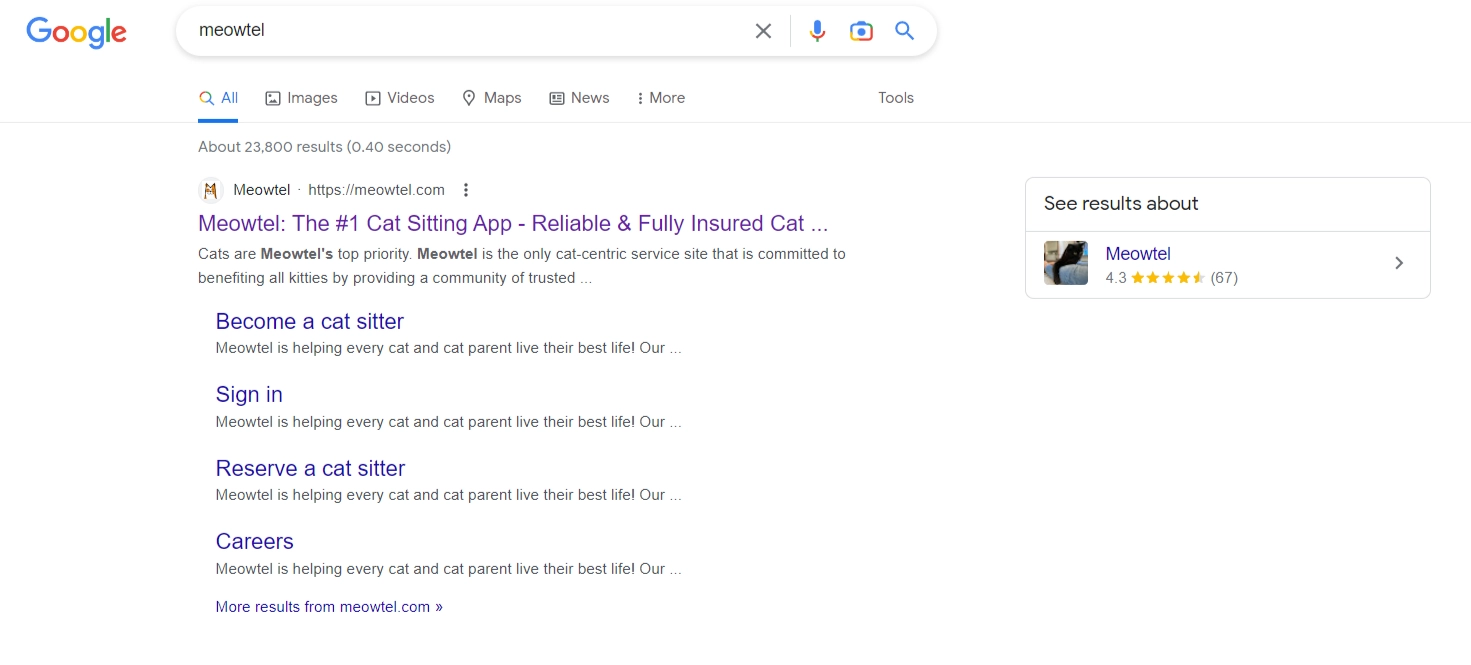The width and height of the screenshot is (1471, 665).
Task: Switch to the Videos tab
Action: [400, 98]
